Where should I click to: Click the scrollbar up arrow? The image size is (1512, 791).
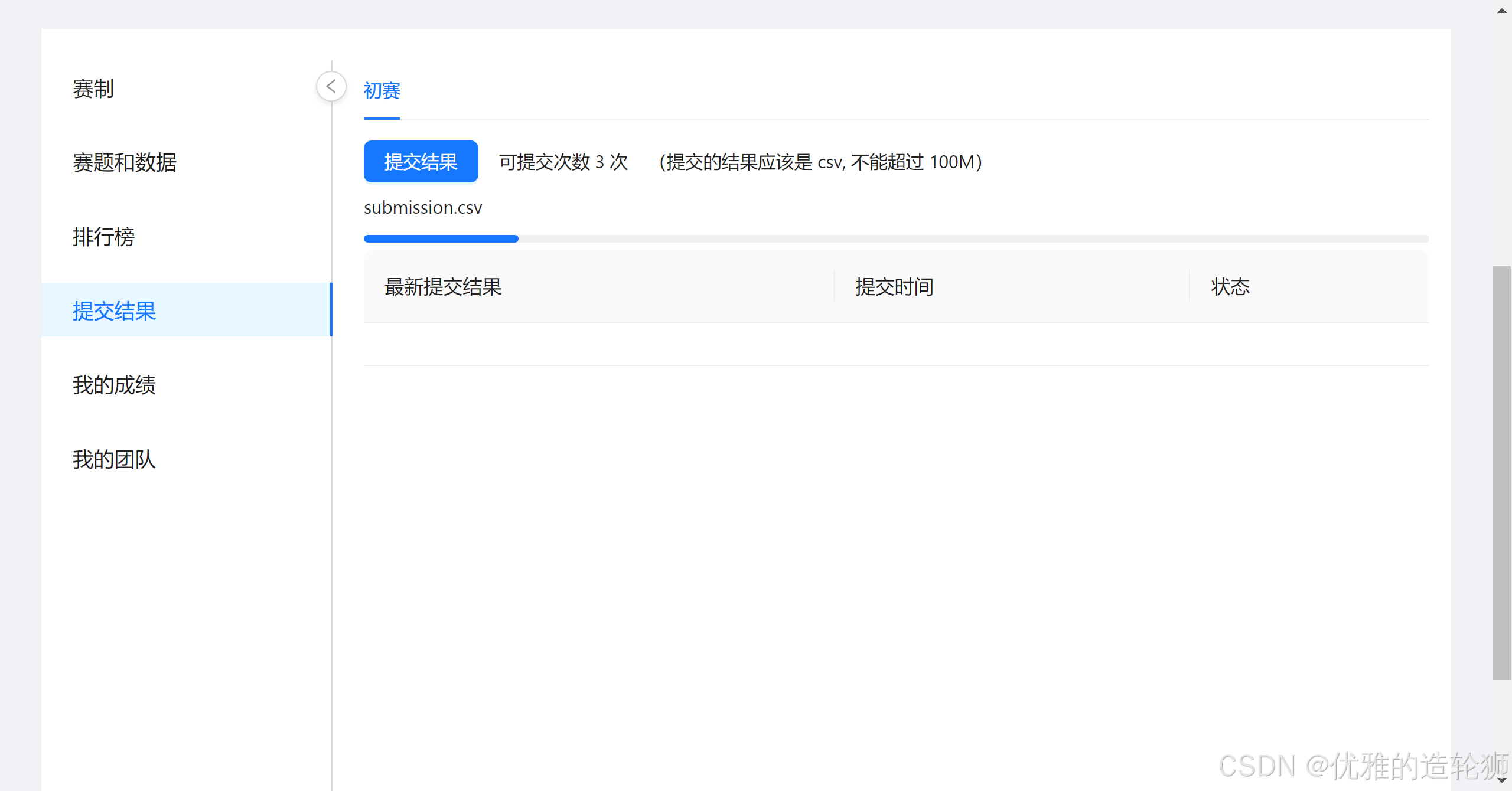(1501, 11)
